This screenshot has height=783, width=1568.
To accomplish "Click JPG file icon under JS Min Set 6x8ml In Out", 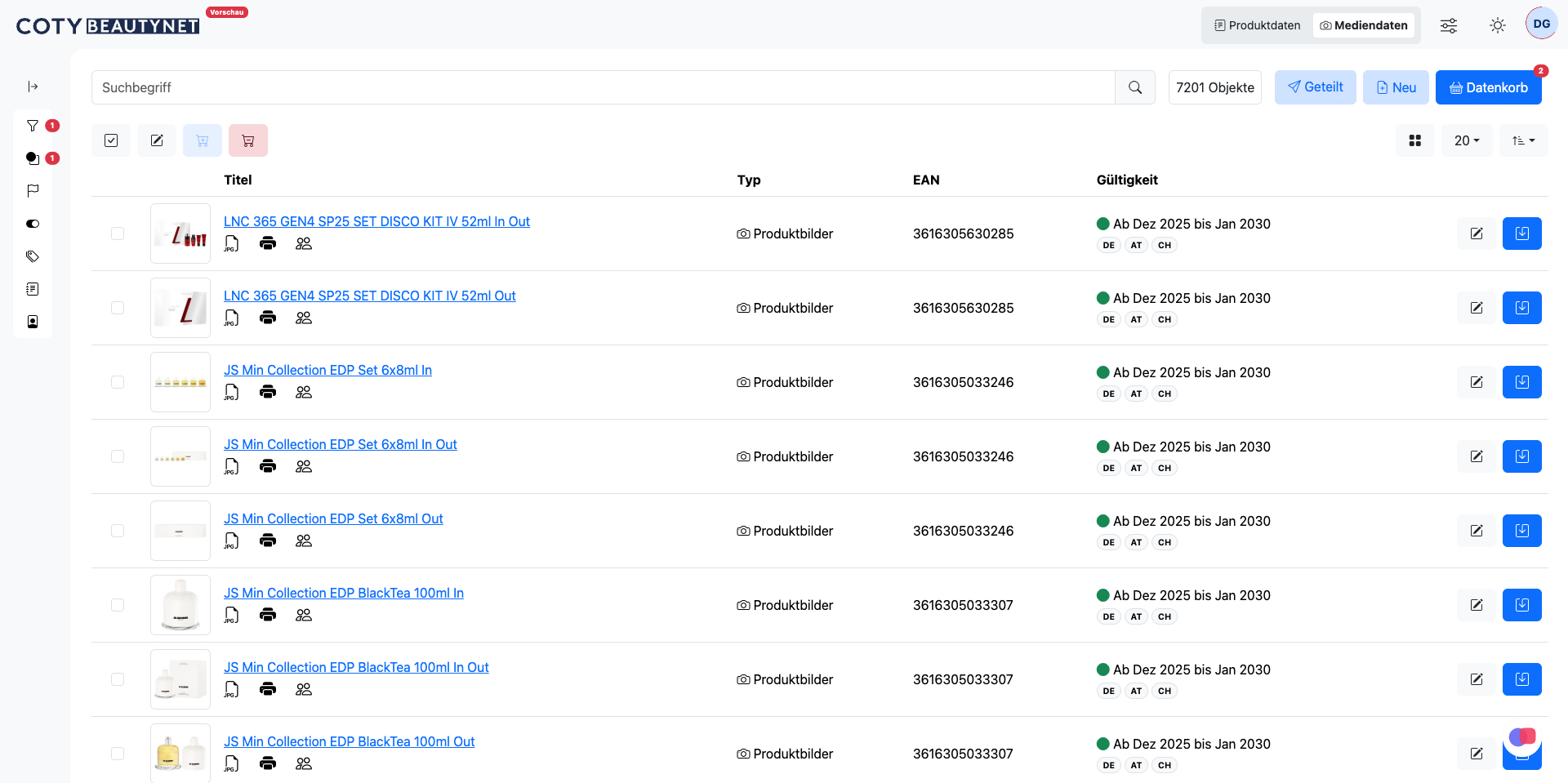I will [232, 466].
